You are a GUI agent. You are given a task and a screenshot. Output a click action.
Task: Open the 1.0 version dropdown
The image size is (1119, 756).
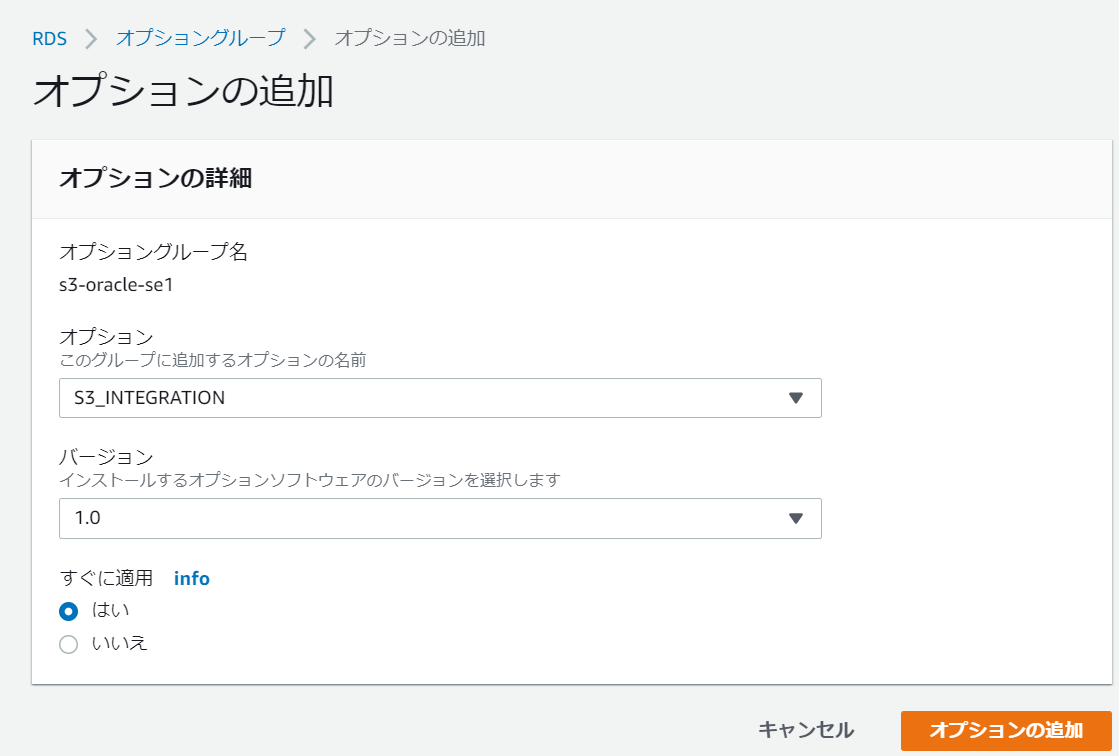pyautogui.click(x=440, y=518)
